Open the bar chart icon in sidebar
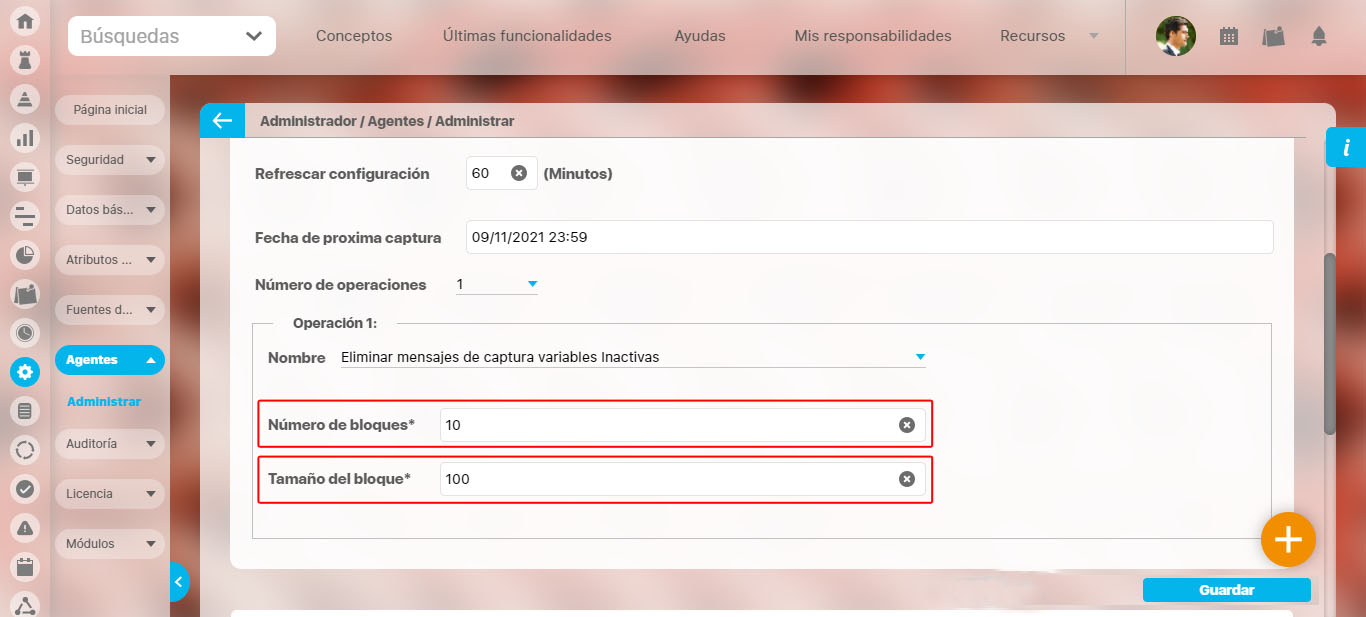Viewport: 1366px width, 617px height. coord(25,138)
